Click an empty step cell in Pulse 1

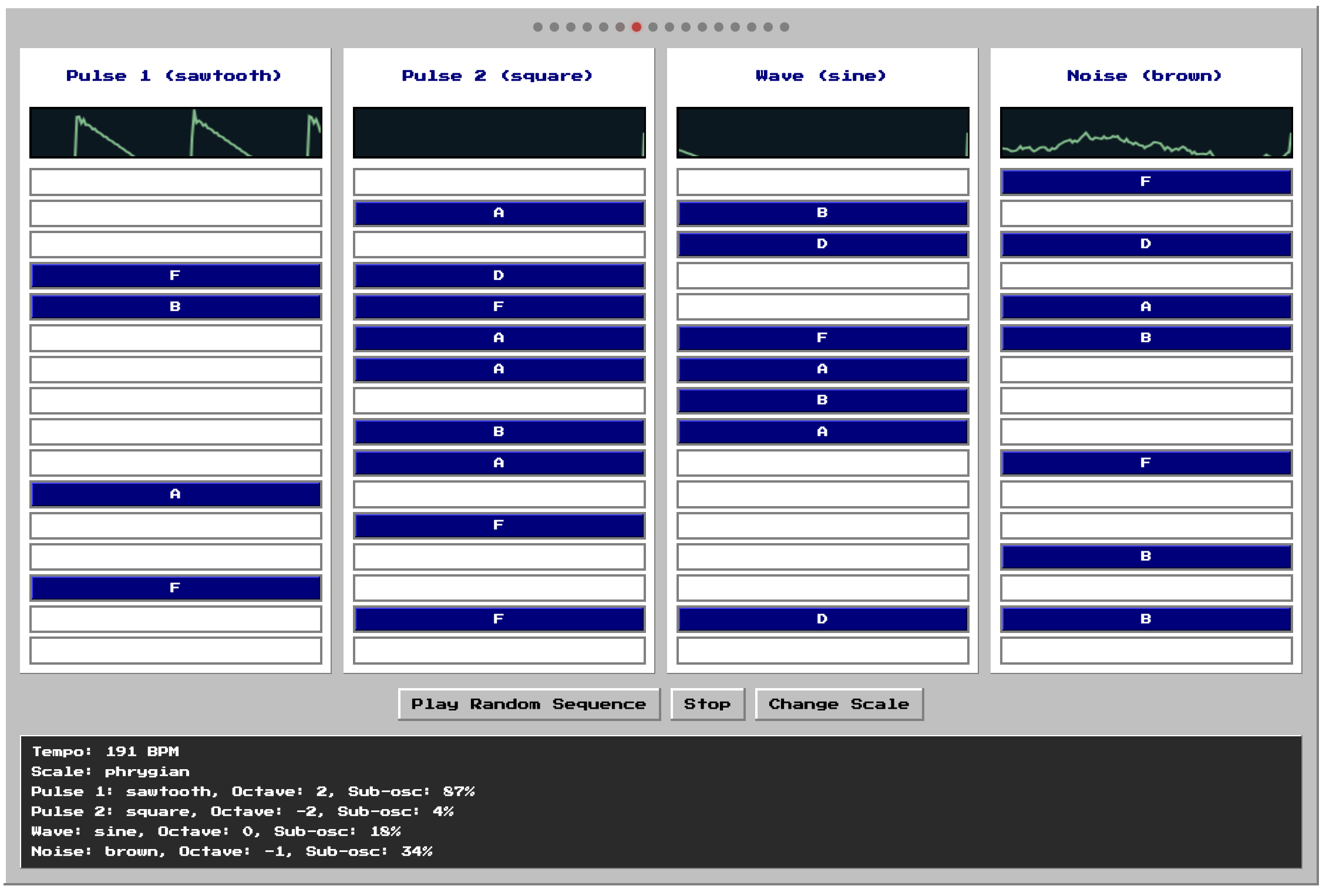(x=176, y=182)
